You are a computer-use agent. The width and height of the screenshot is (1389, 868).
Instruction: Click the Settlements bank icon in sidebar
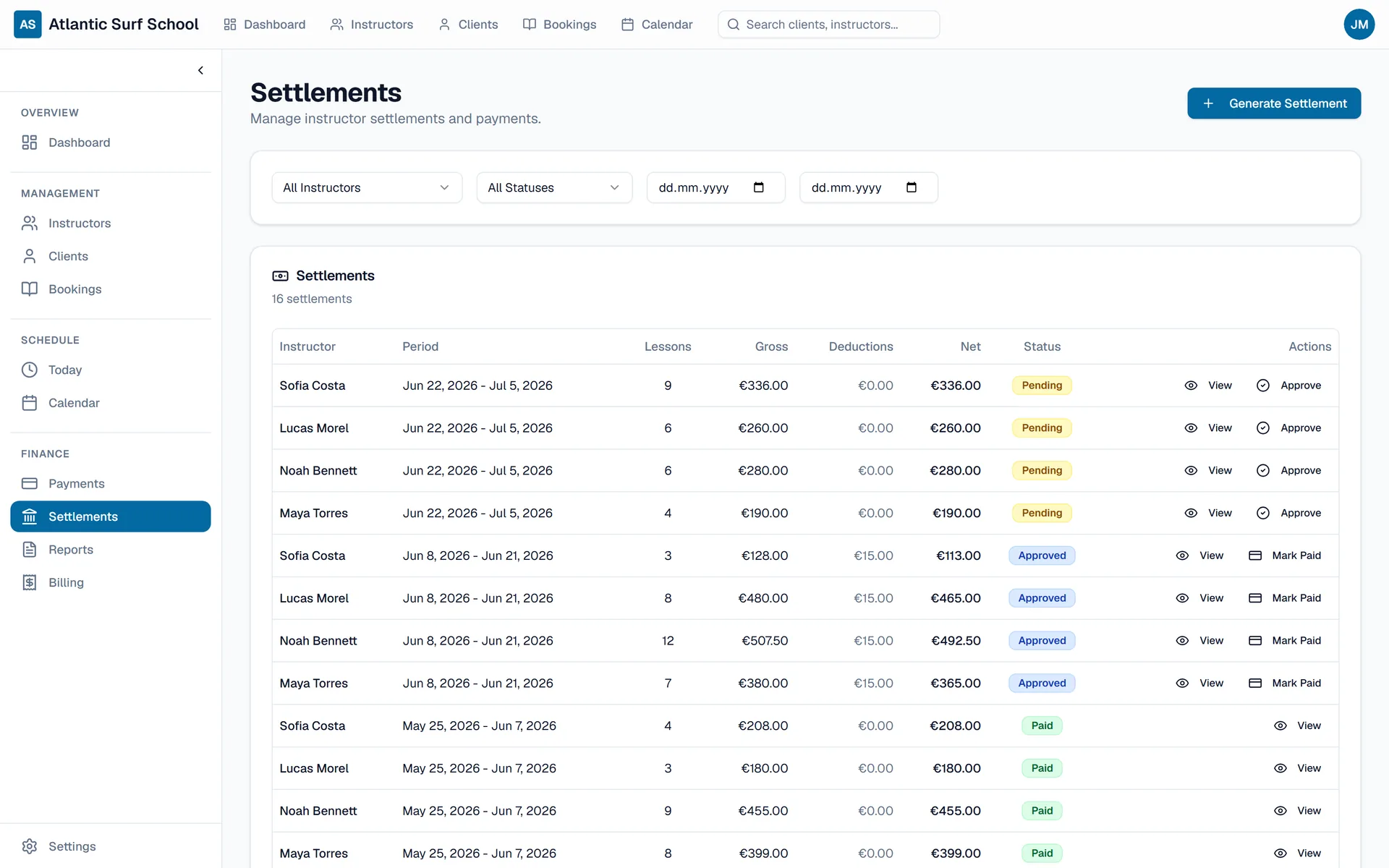pos(30,516)
